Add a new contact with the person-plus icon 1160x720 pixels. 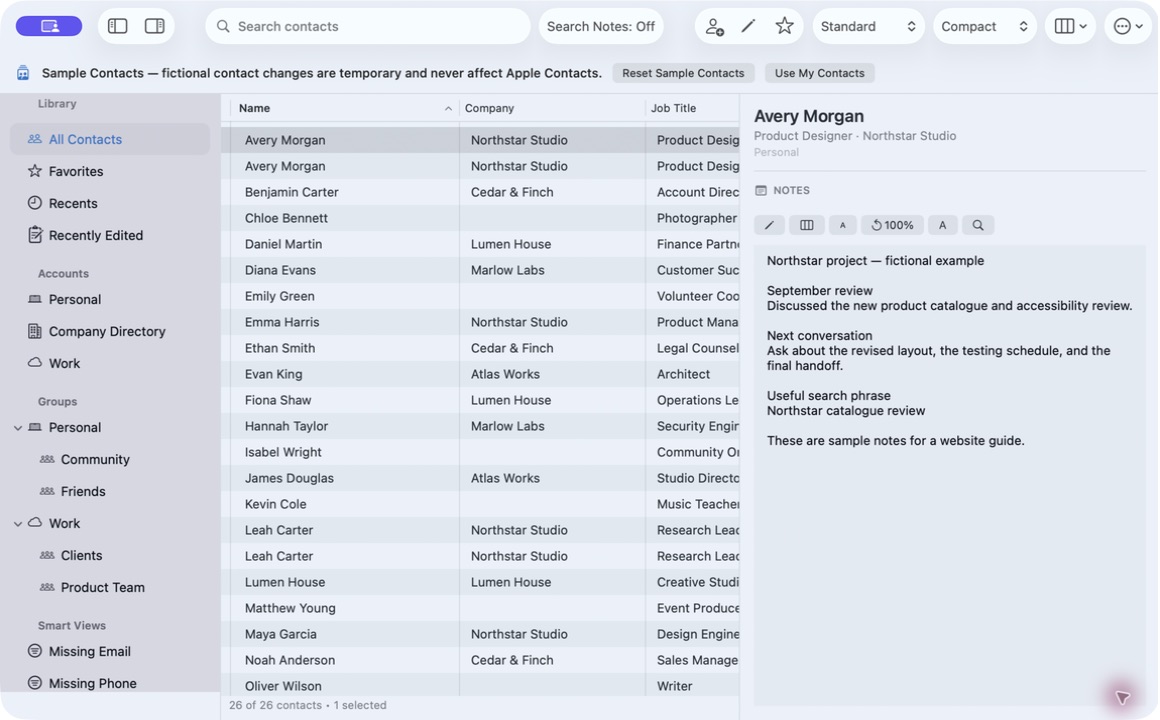[x=714, y=27]
